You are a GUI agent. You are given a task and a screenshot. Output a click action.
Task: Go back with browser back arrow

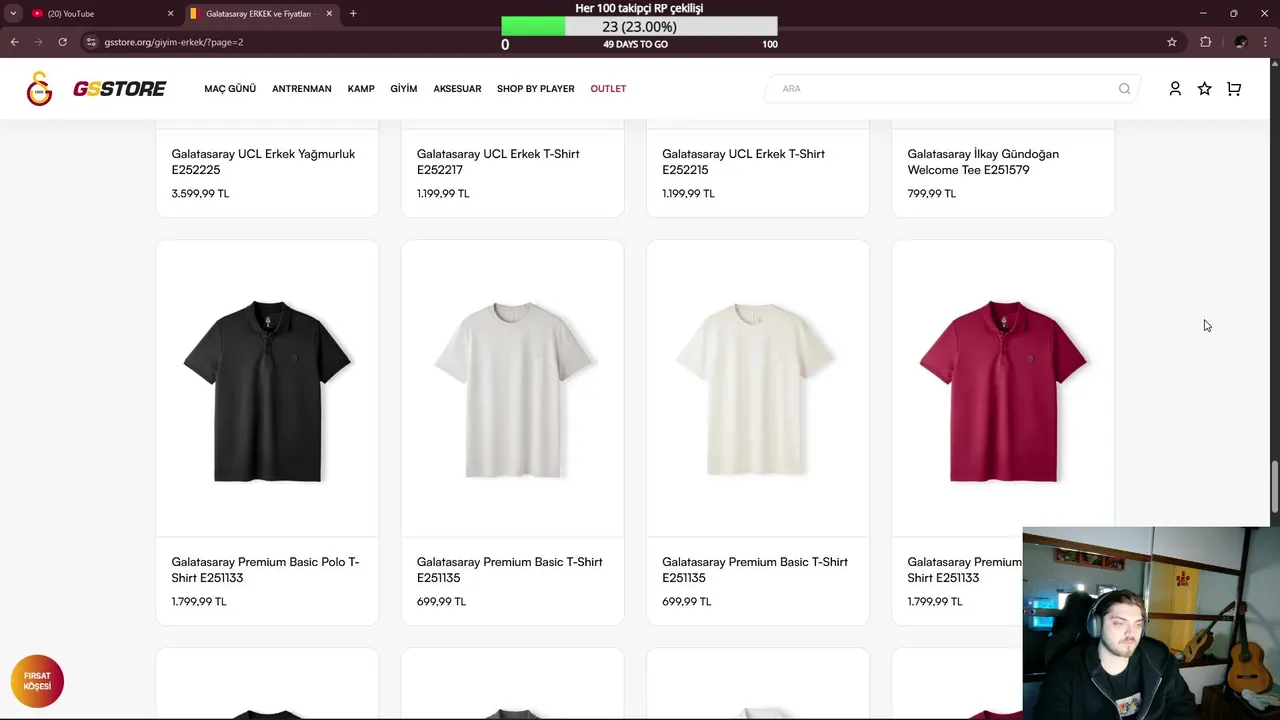click(x=14, y=42)
